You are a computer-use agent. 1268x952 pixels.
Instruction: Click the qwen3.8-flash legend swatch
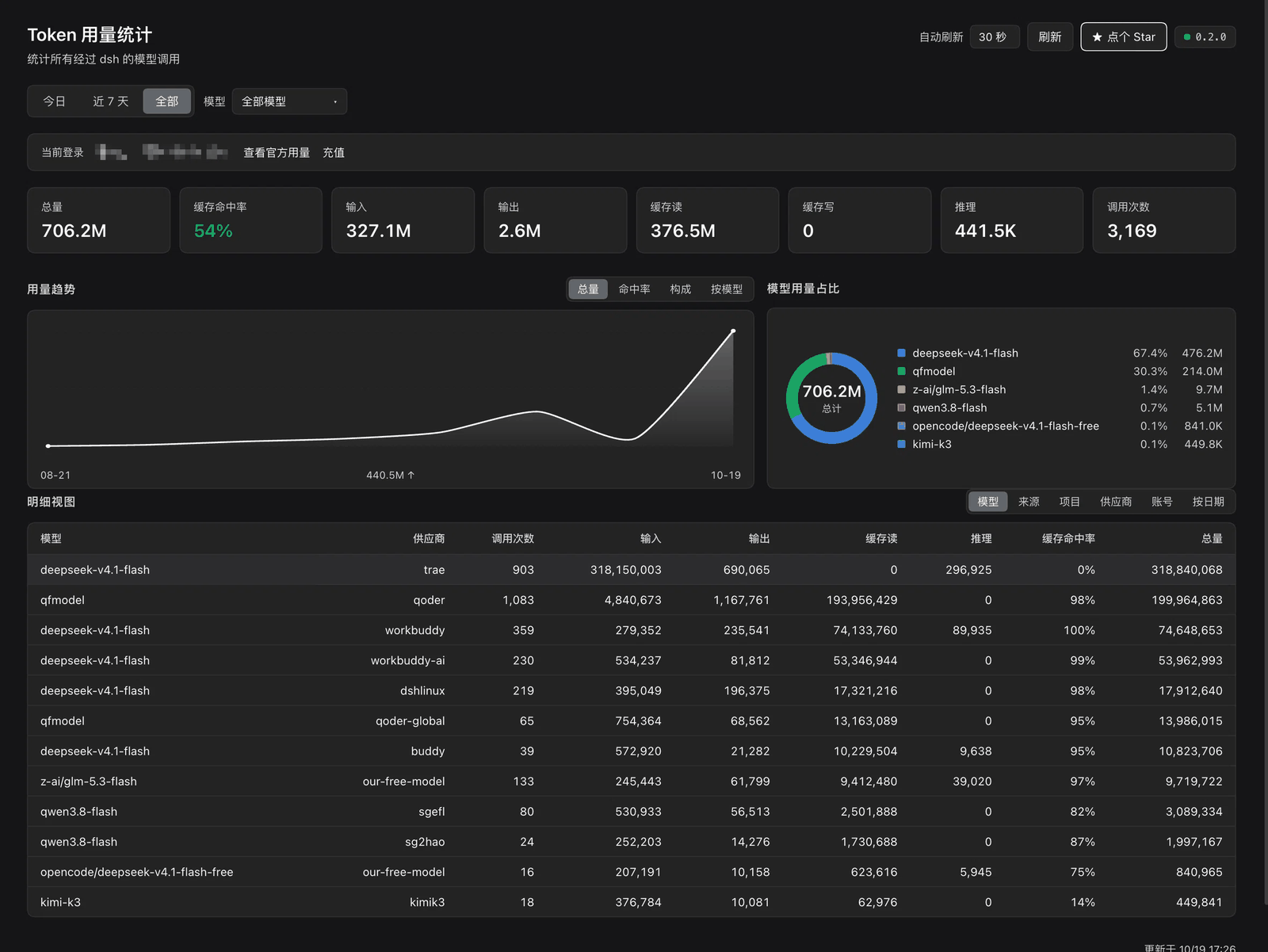(901, 408)
